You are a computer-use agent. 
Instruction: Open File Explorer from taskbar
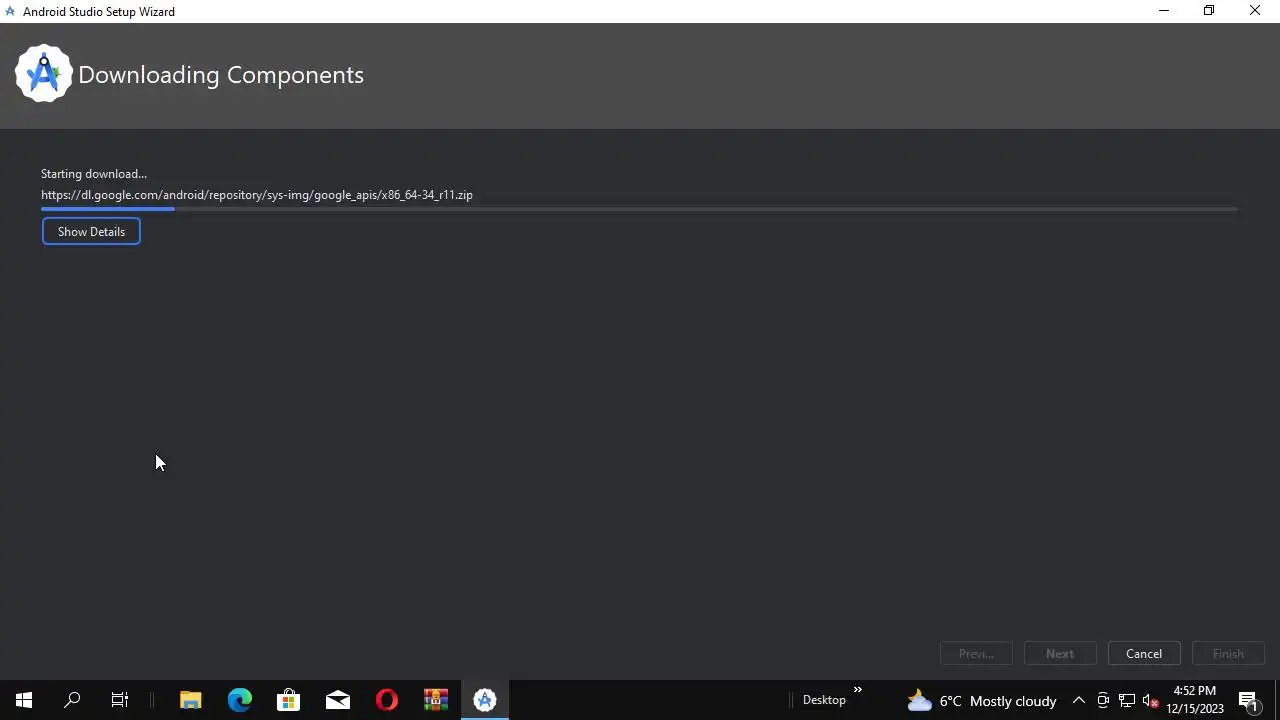pos(190,700)
